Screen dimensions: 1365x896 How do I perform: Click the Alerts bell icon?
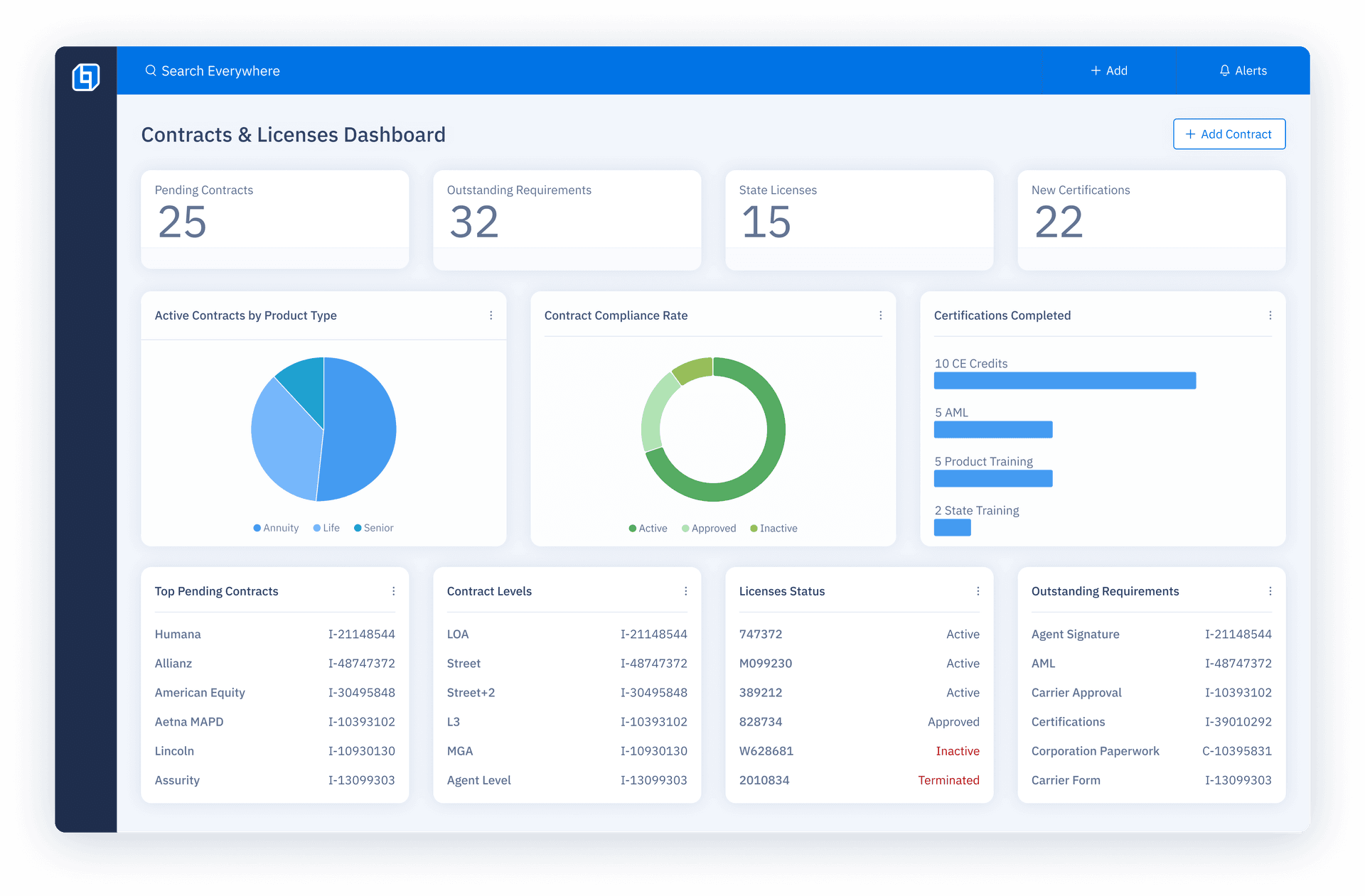1224,70
